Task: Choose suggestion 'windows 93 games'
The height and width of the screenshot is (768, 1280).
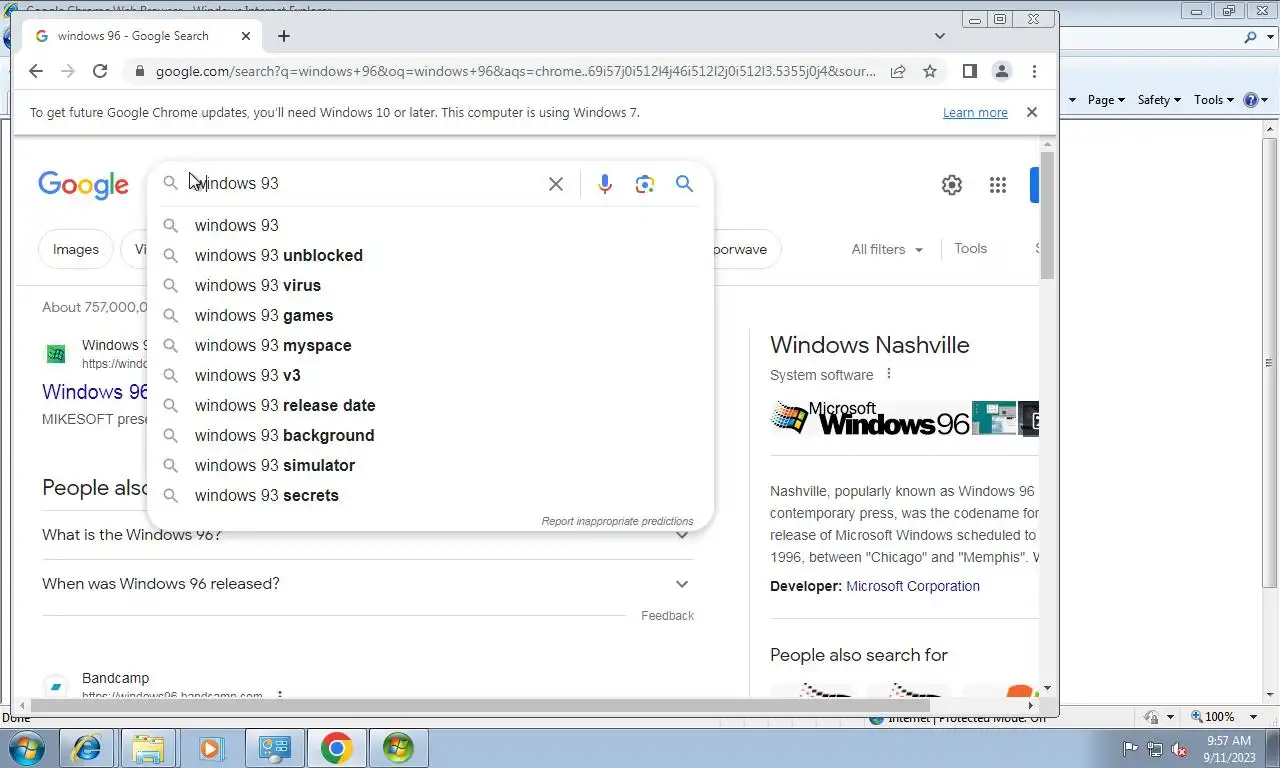Action: pyautogui.click(x=430, y=315)
